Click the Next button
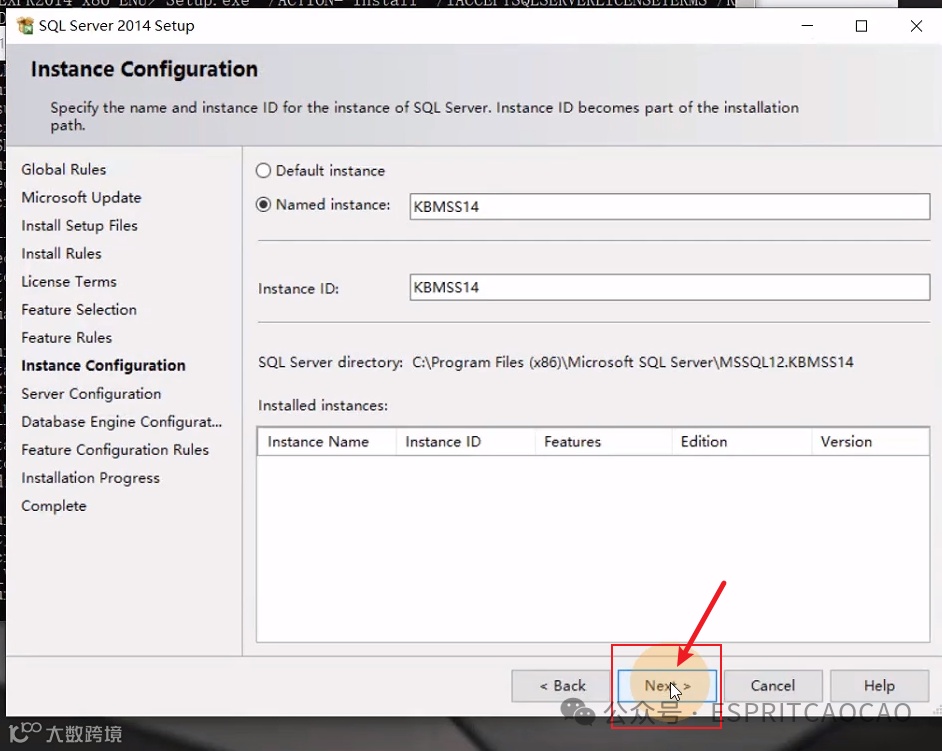 click(667, 686)
